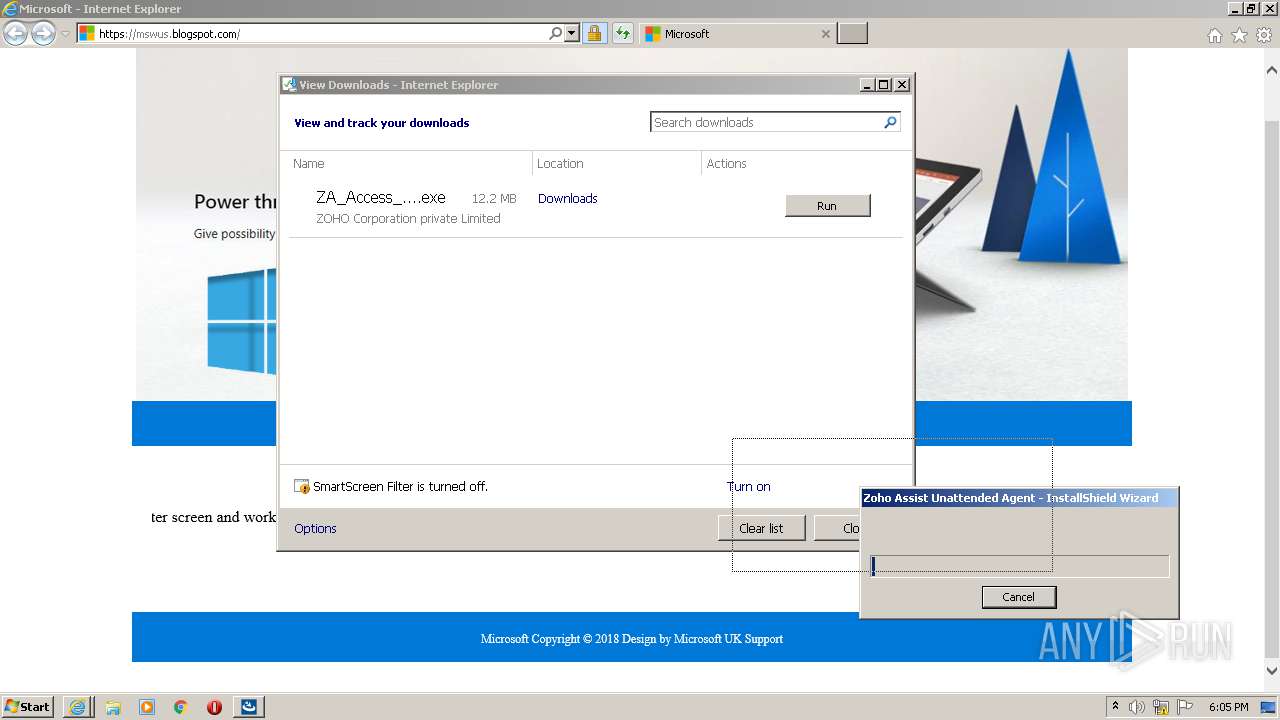1280x720 pixels.
Task: Open the Downloads location link
Action: tap(567, 198)
